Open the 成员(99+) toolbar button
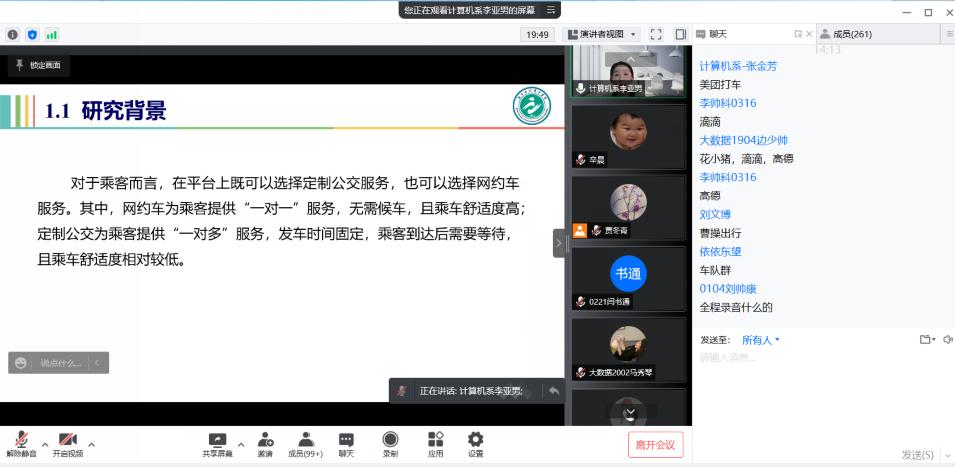The width and height of the screenshot is (955, 467). click(x=306, y=444)
